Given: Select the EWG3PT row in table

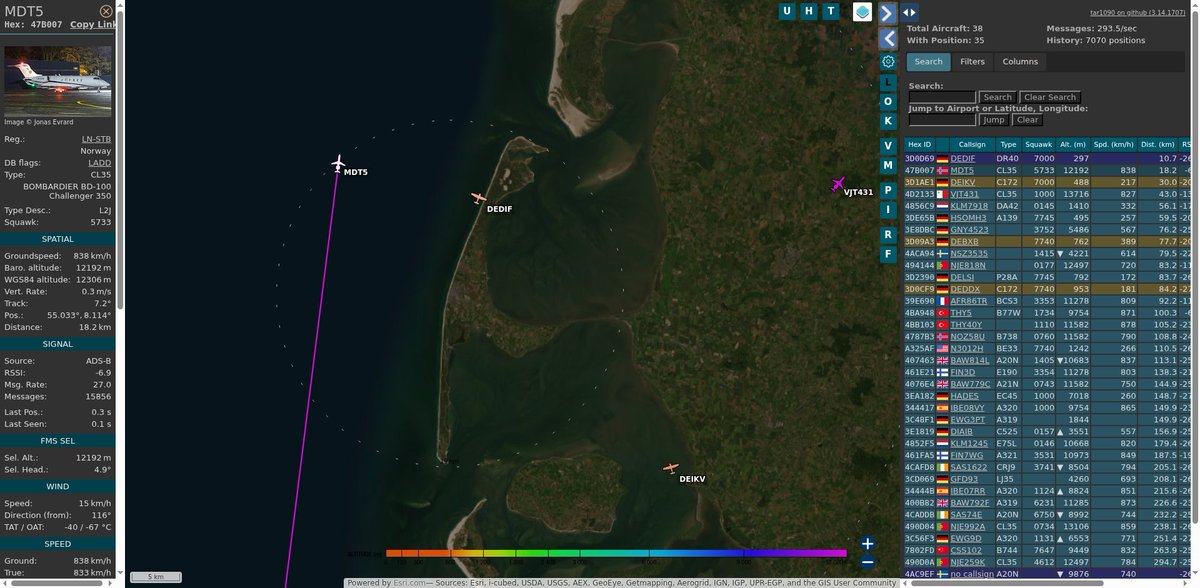Looking at the screenshot, I should tap(1047, 419).
